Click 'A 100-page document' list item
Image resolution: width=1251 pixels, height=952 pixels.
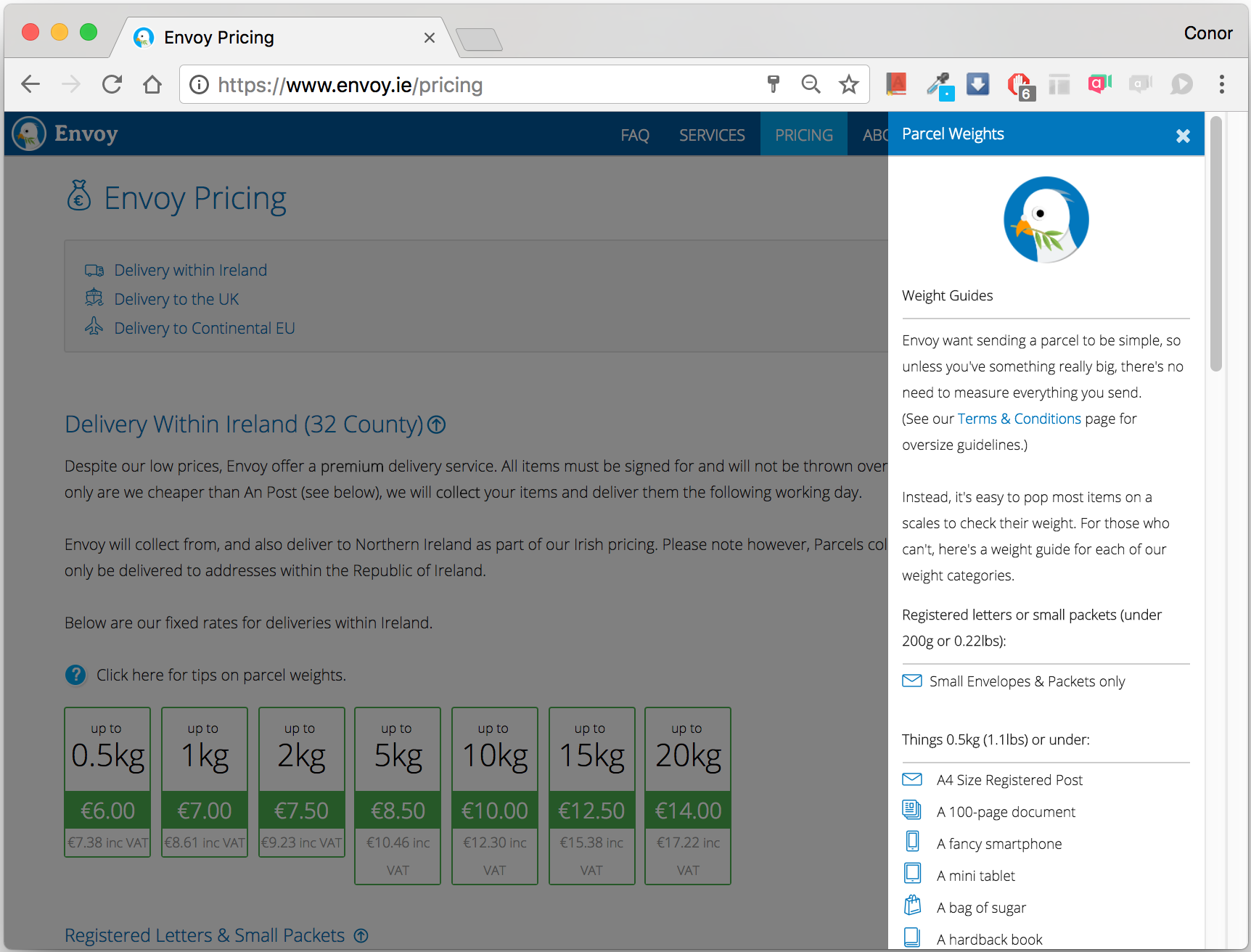pyautogui.click(x=1006, y=812)
